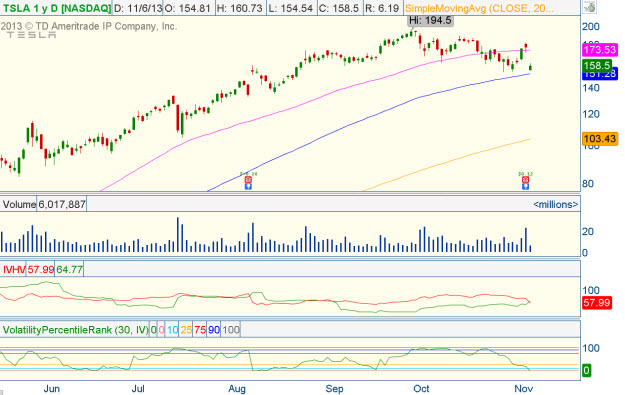
Task: Select the high price H: 160.73
Action: click(x=239, y=8)
